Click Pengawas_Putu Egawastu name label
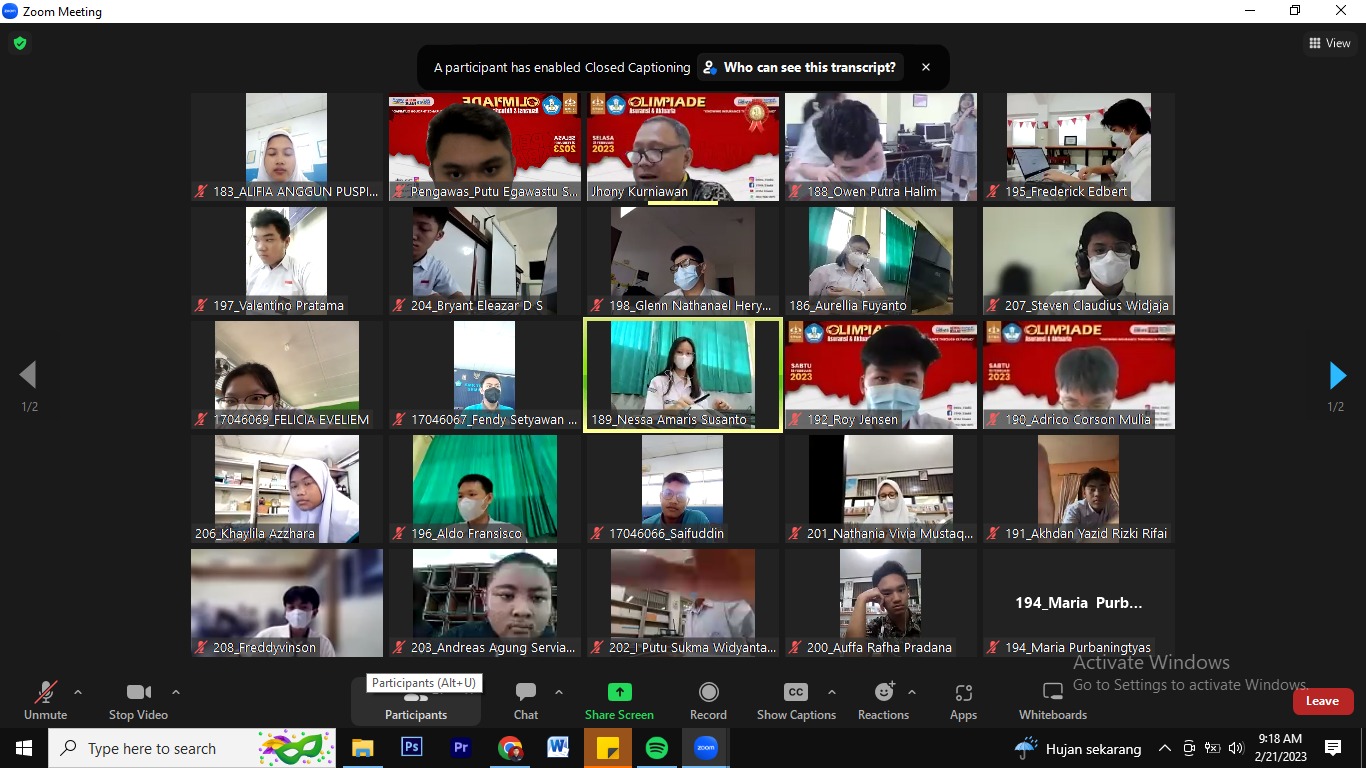The height and width of the screenshot is (768, 1366). tap(486, 191)
